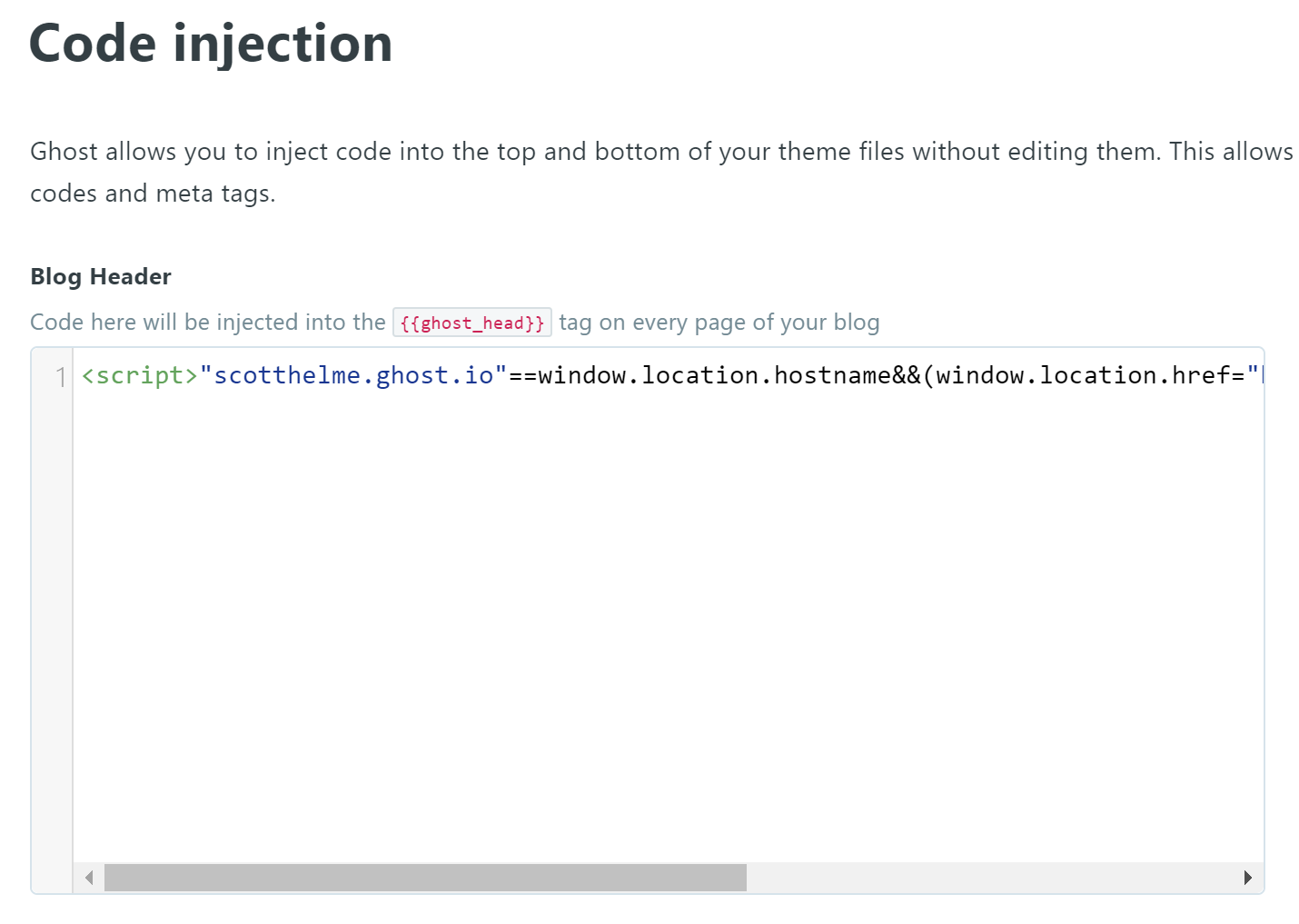
Task: Place cursor at the && operator
Action: (907, 375)
